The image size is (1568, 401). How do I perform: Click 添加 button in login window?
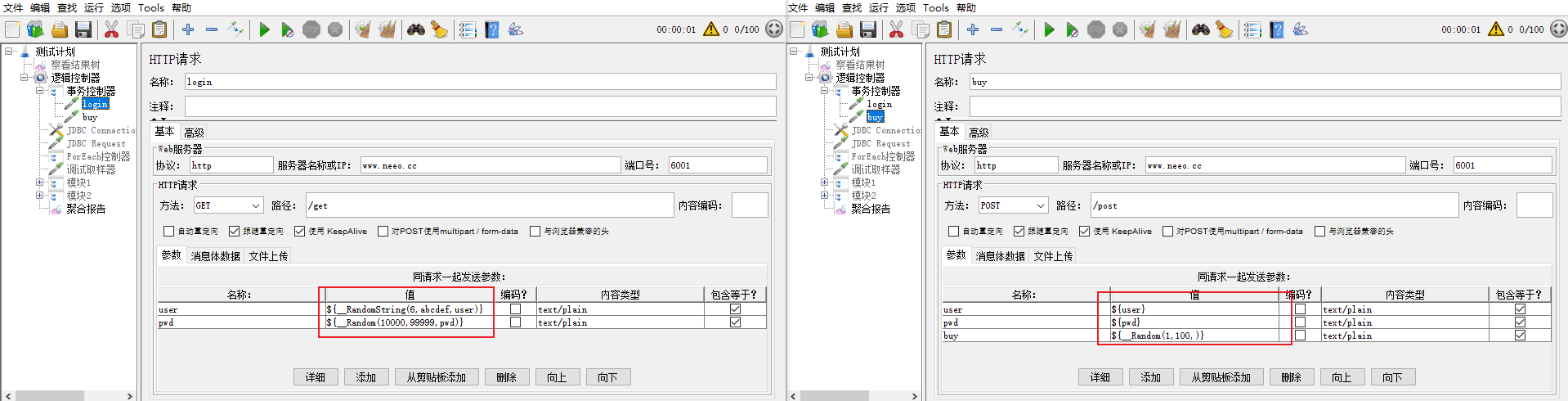click(x=365, y=377)
